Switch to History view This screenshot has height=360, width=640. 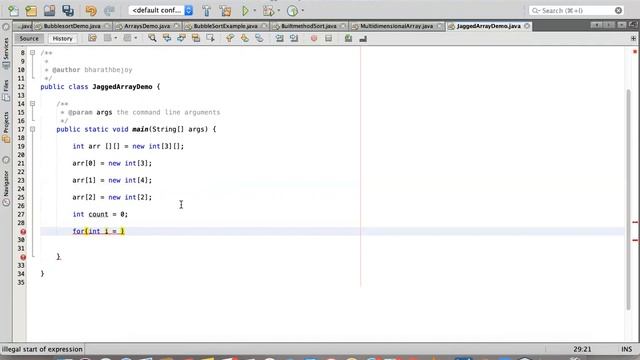click(62, 38)
